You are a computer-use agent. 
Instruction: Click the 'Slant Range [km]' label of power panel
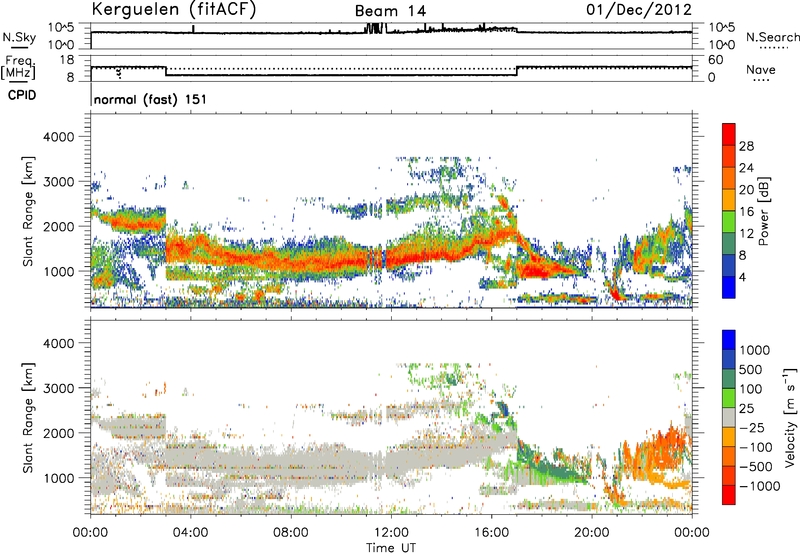pos(28,211)
